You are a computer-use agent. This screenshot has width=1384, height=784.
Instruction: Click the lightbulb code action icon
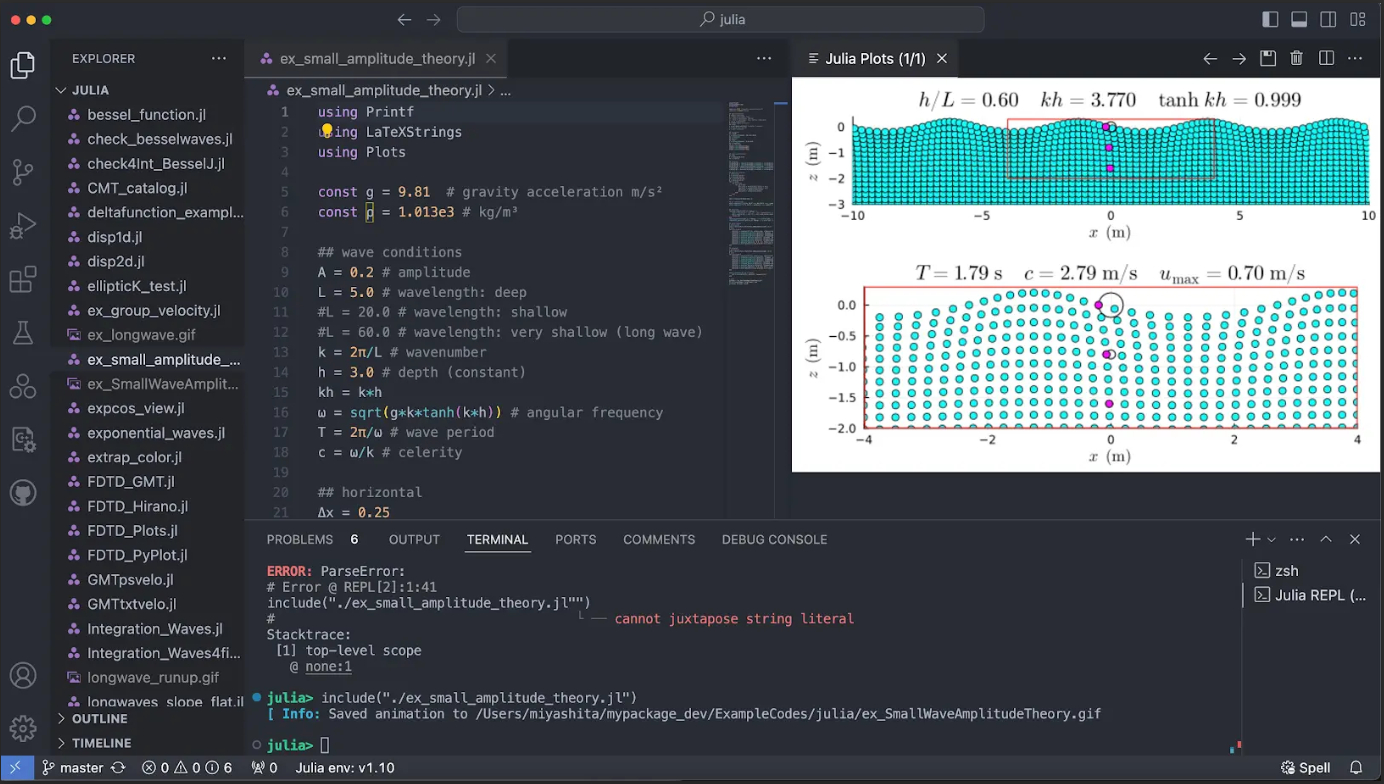326,131
